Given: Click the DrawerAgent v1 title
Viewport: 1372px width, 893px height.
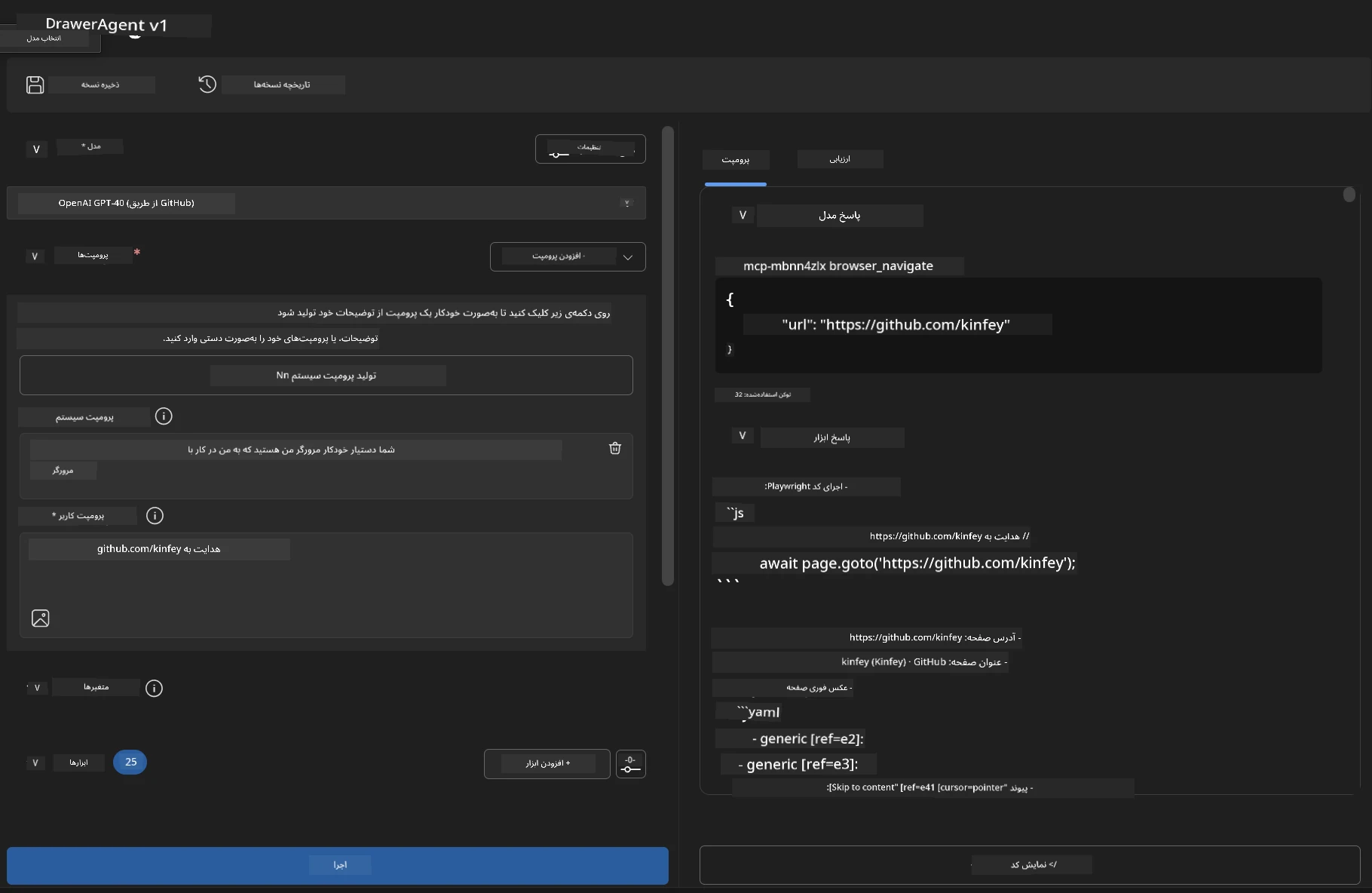Looking at the screenshot, I should point(106,25).
